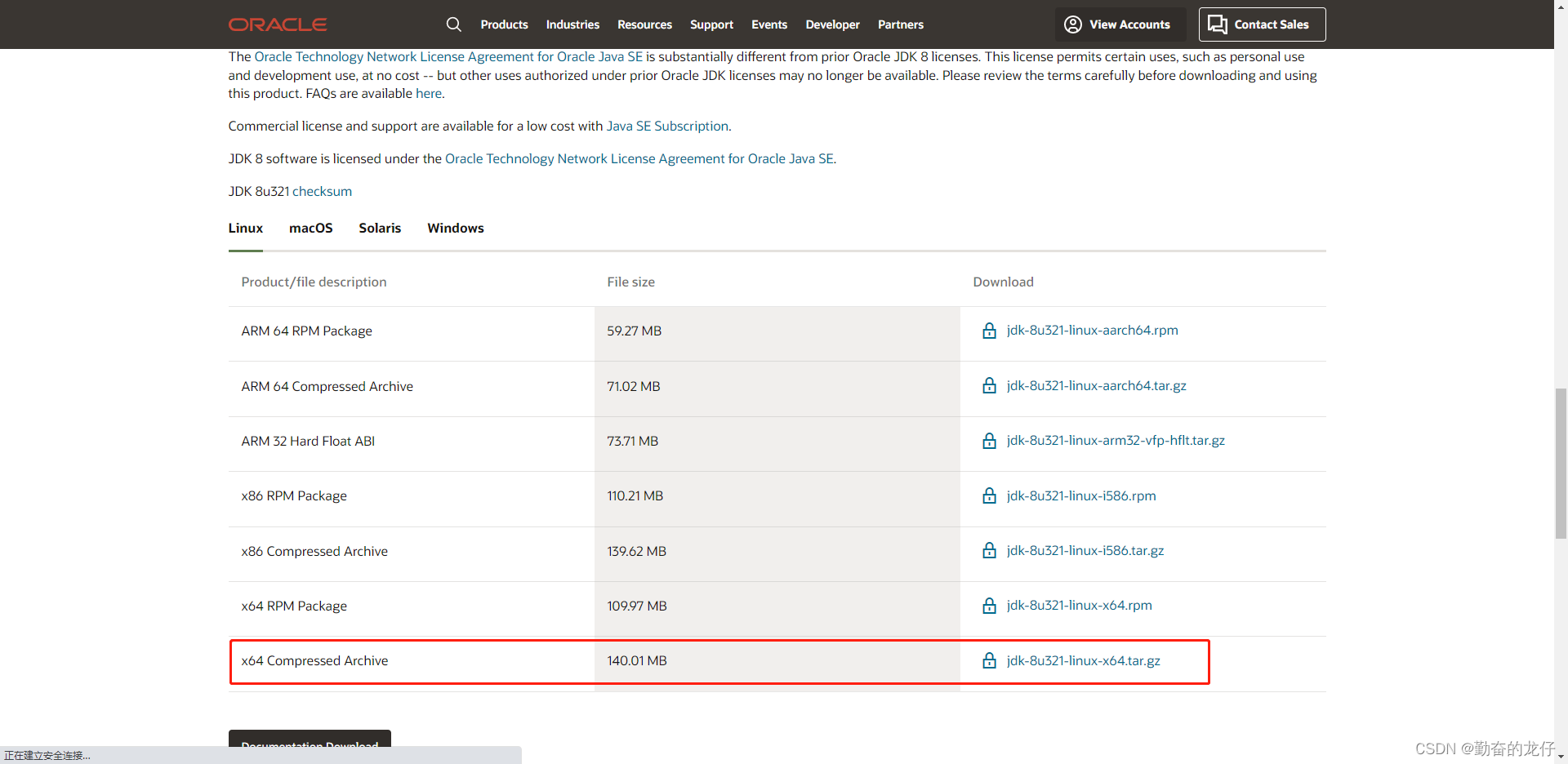This screenshot has height=764, width=1568.
Task: Click the Contact Sales button
Action: [1262, 24]
